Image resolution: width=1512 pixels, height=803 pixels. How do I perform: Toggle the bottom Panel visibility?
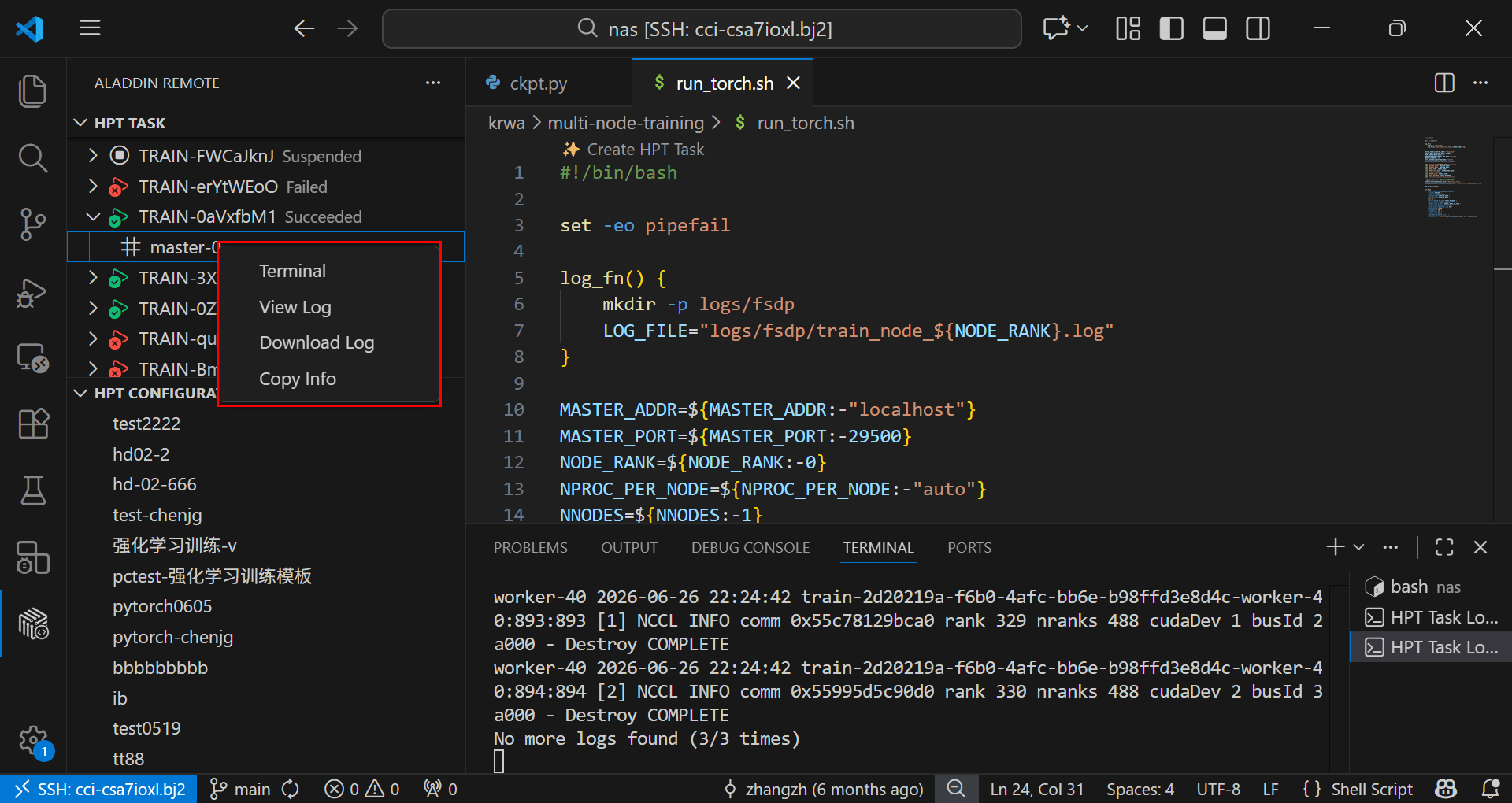point(1215,28)
